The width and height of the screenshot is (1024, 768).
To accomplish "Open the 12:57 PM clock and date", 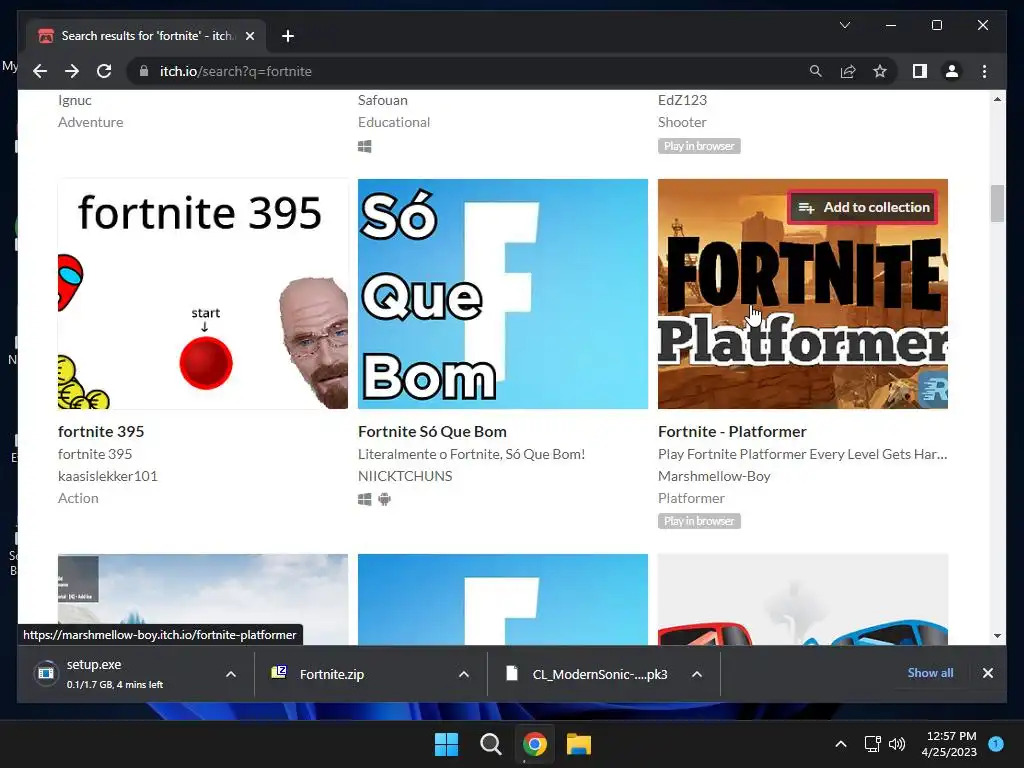I will (949, 744).
